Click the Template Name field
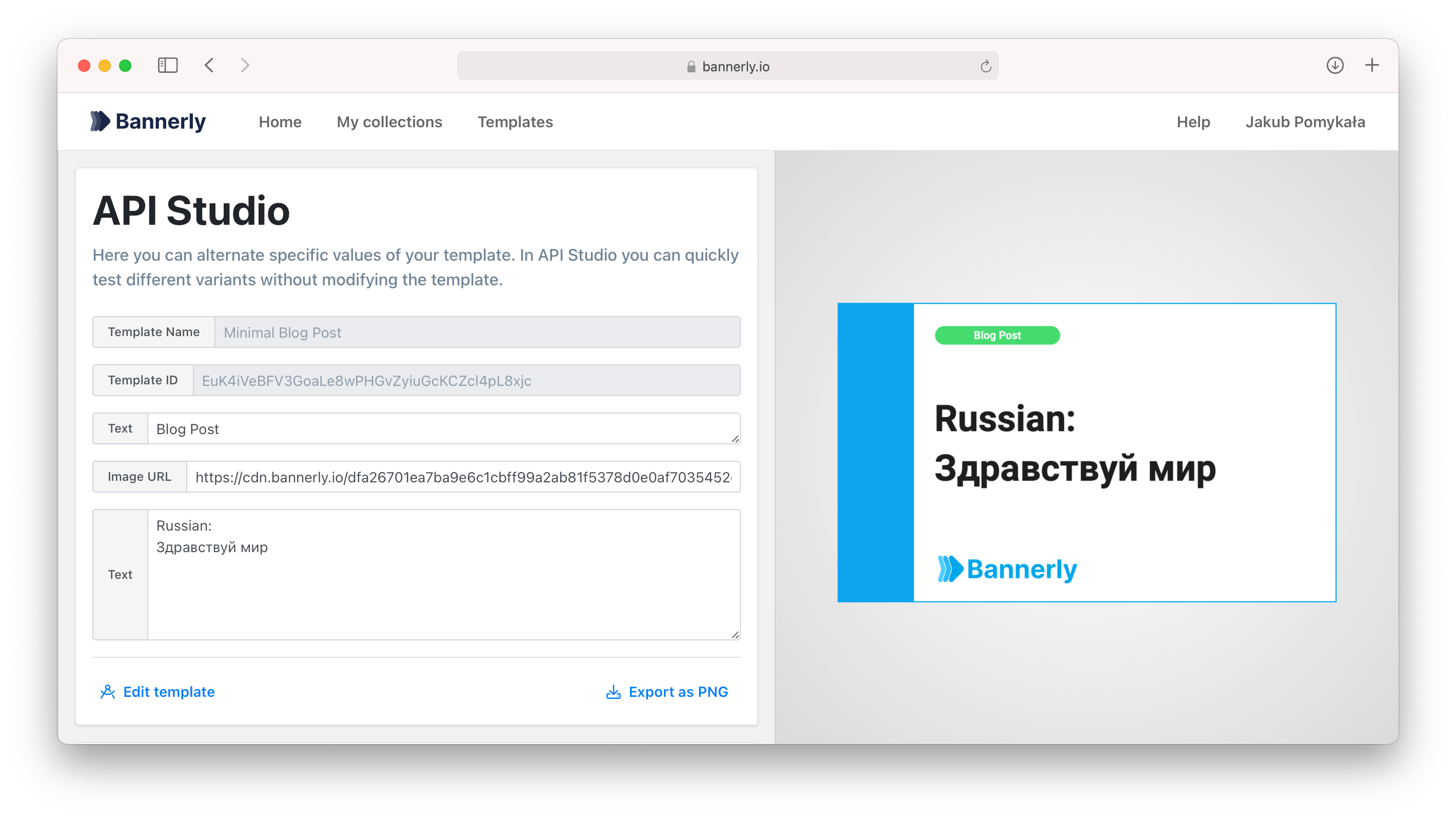The height and width of the screenshot is (820, 1456). (478, 332)
